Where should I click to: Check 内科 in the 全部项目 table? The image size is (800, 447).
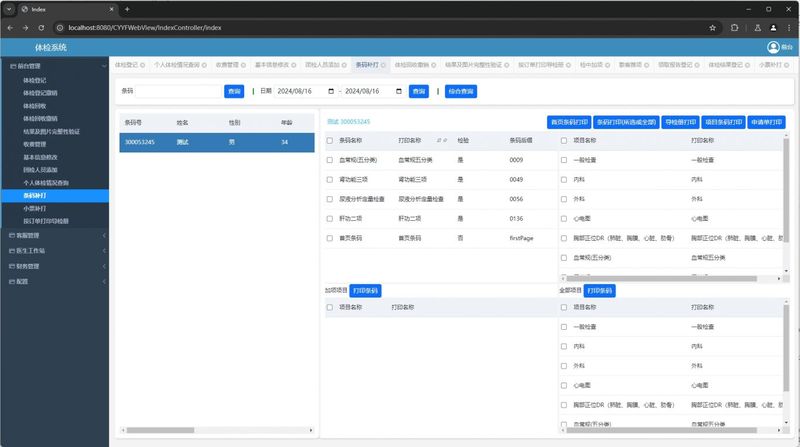click(564, 346)
